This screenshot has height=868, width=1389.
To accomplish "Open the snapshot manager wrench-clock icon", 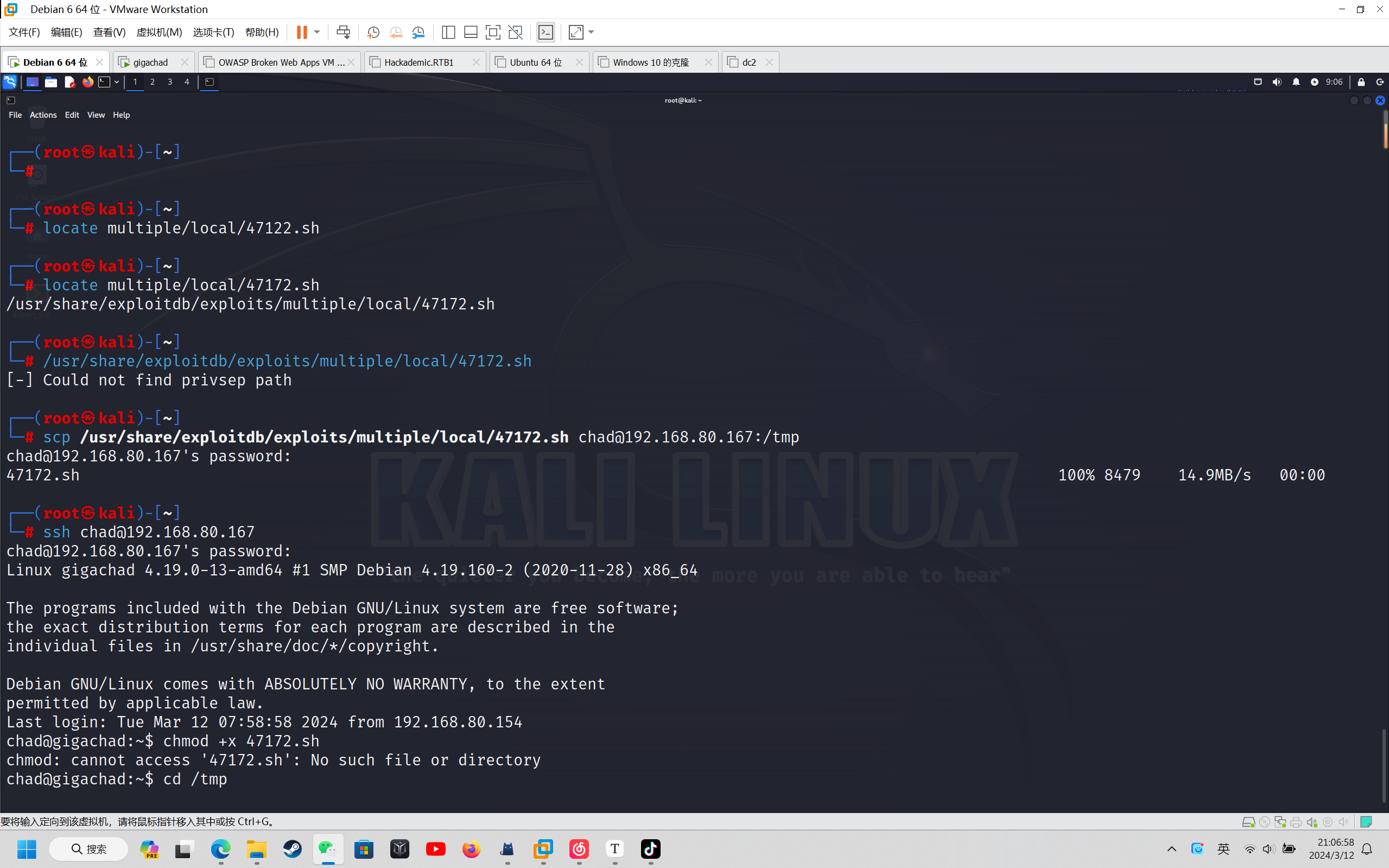I will [x=418, y=32].
